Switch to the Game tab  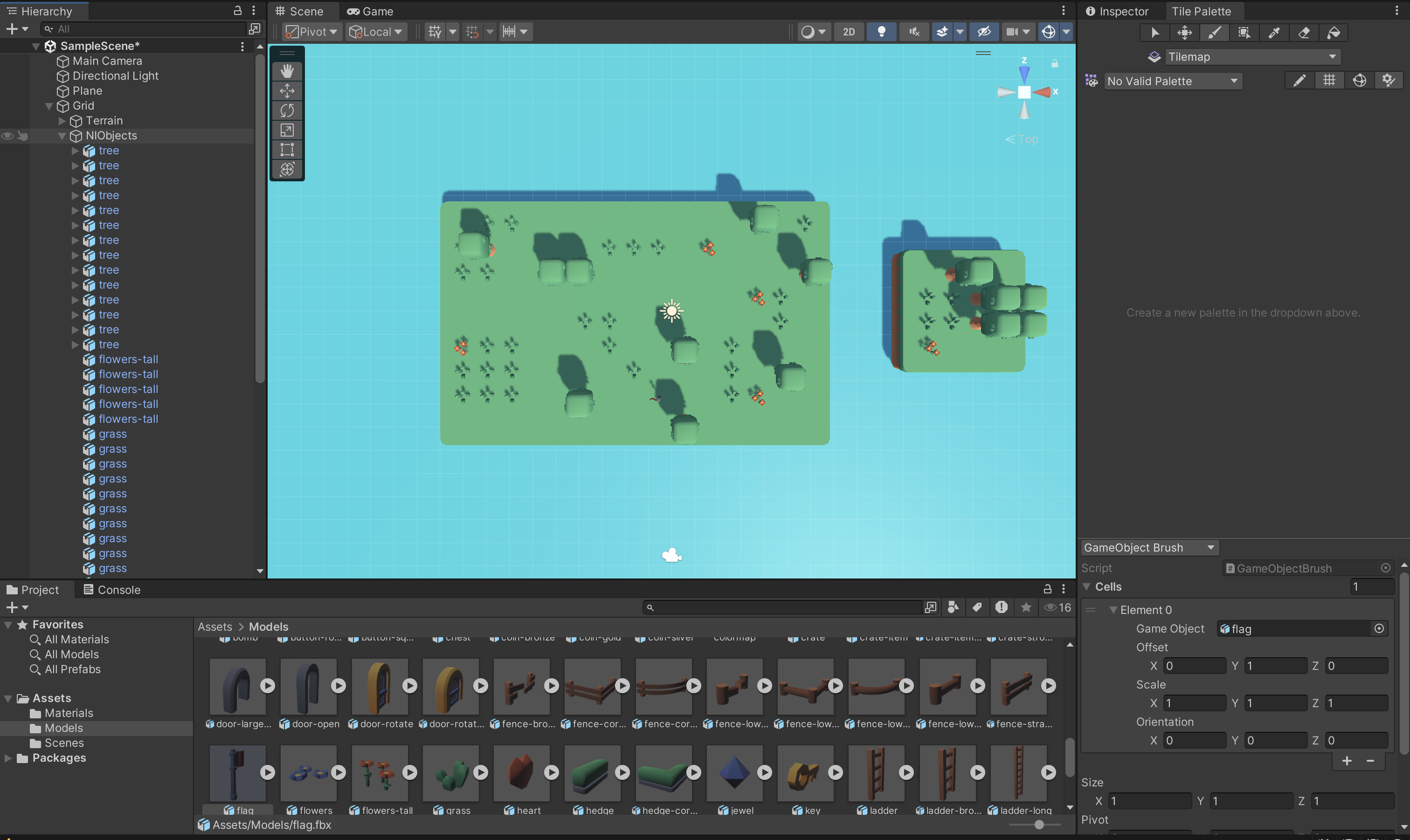(x=370, y=11)
